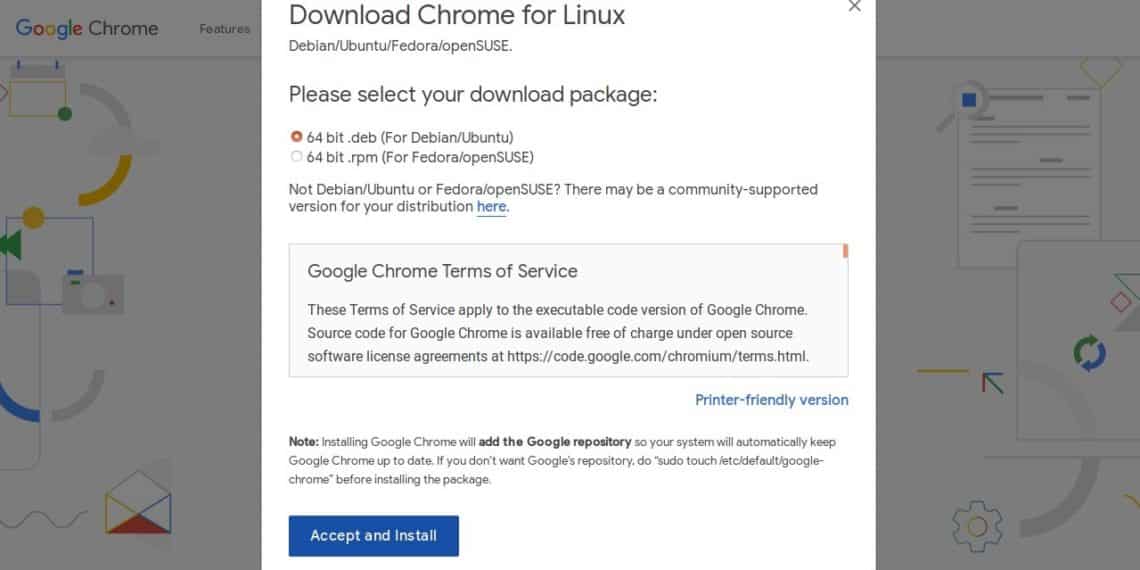The image size is (1140, 570).
Task: Click the open envelope icon
Action: tap(138, 505)
